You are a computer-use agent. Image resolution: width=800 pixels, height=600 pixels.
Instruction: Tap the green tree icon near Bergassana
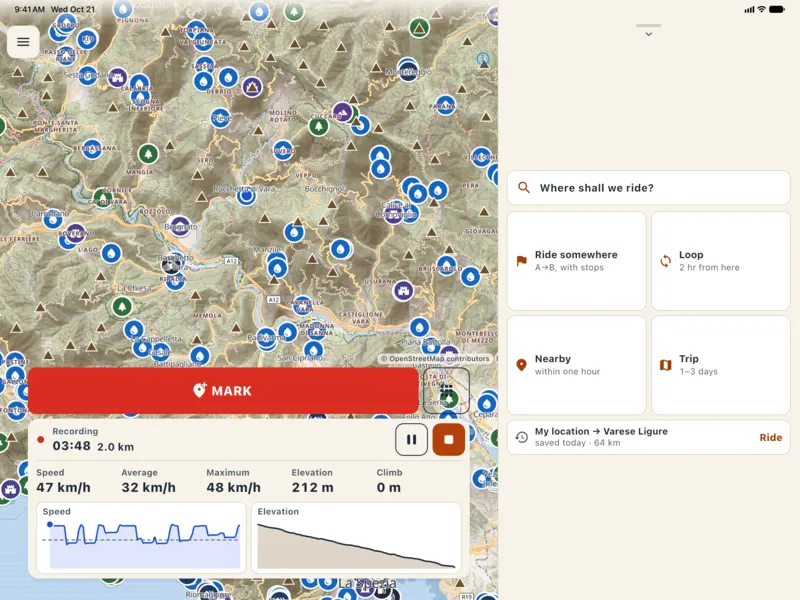(148, 154)
